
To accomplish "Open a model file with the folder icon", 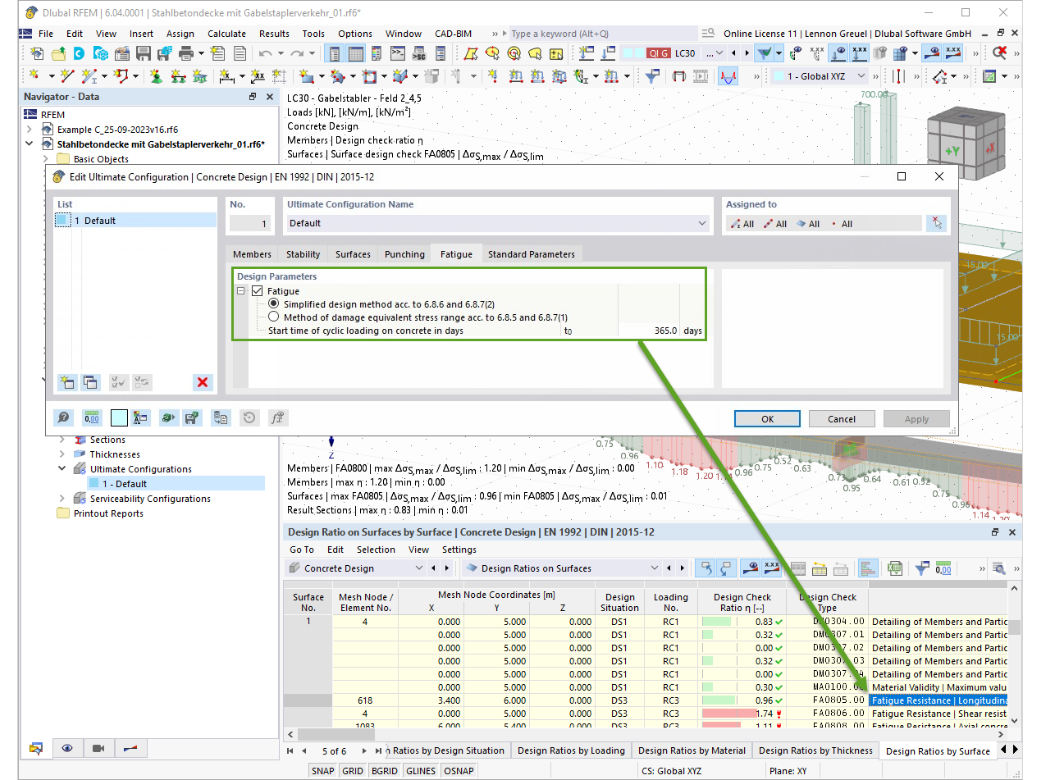I will tap(58, 54).
